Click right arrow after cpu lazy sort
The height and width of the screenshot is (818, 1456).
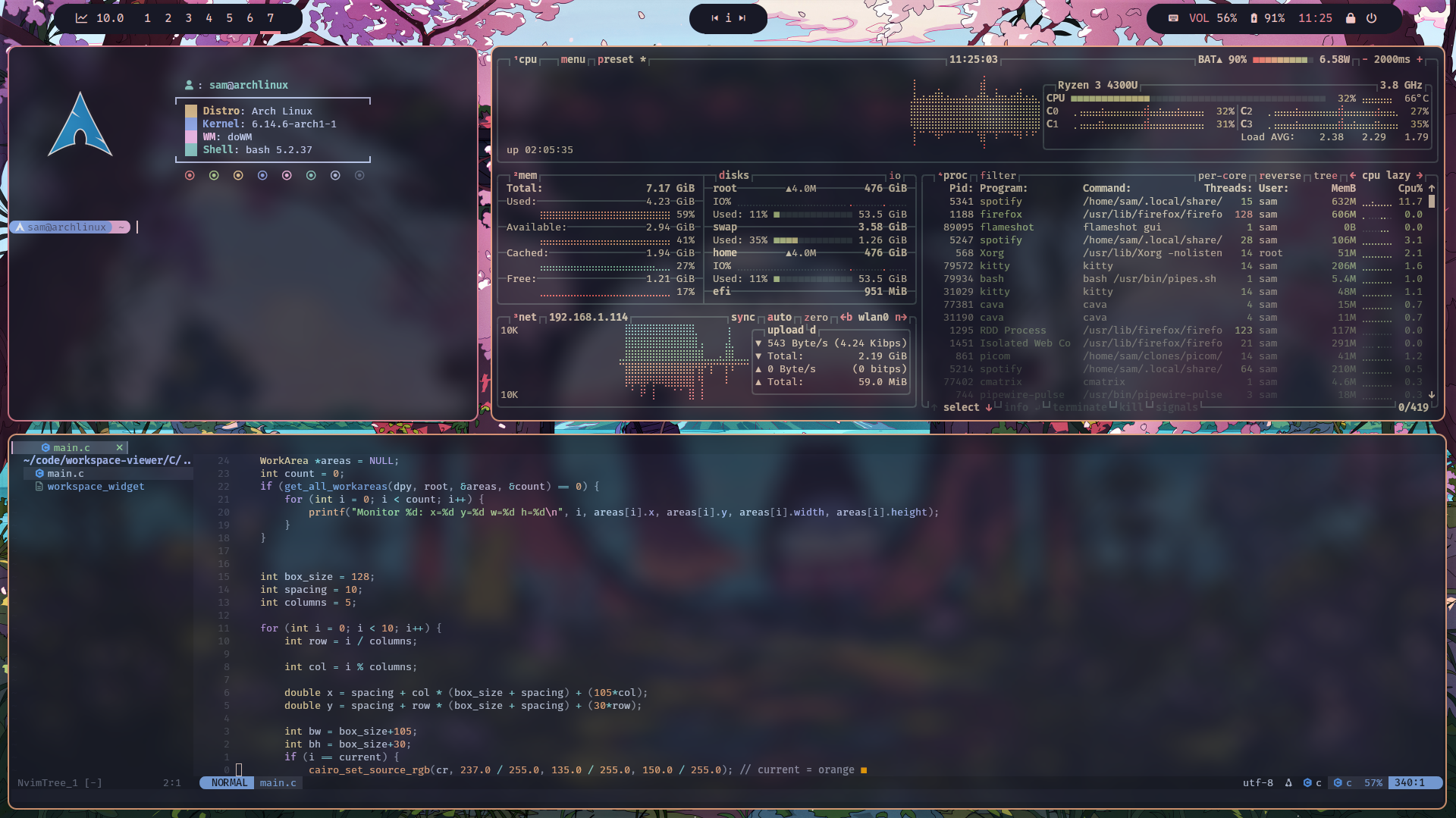pos(1420,175)
